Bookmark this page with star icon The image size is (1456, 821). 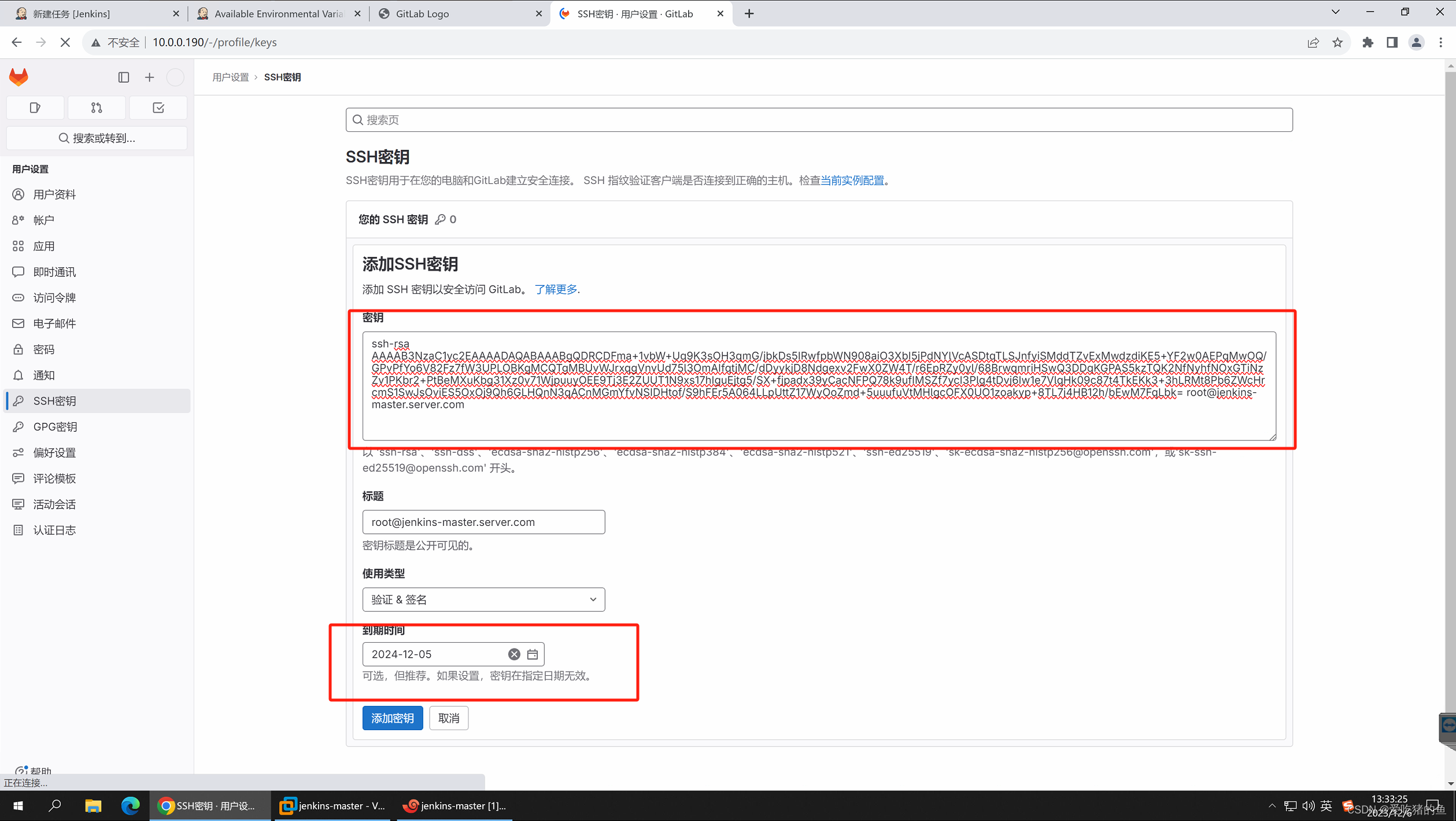pyautogui.click(x=1337, y=42)
